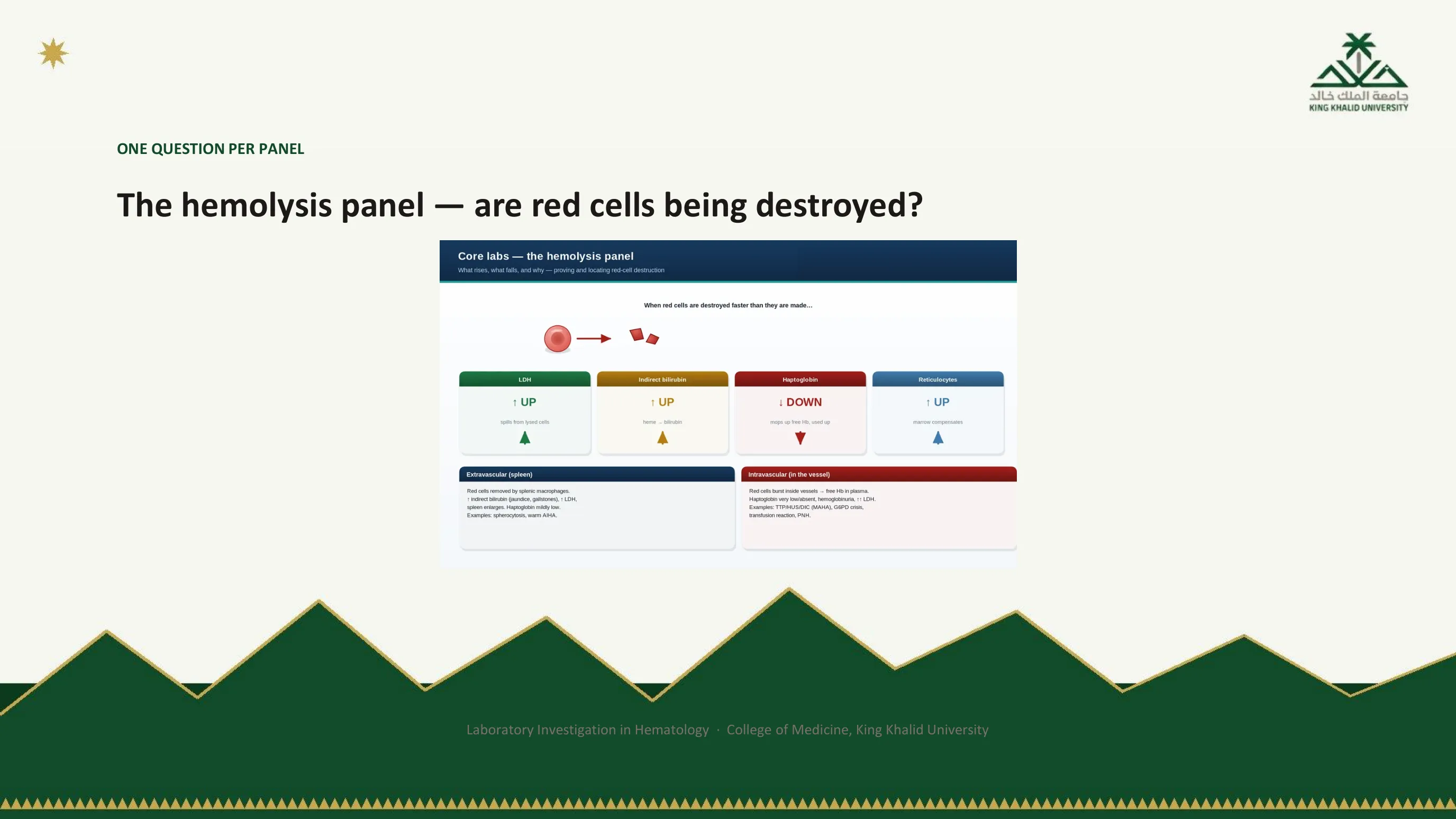Screen dimensions: 1456x819
Task: Click 'Core labs — the hemolysis panel' title
Action: pos(545,256)
